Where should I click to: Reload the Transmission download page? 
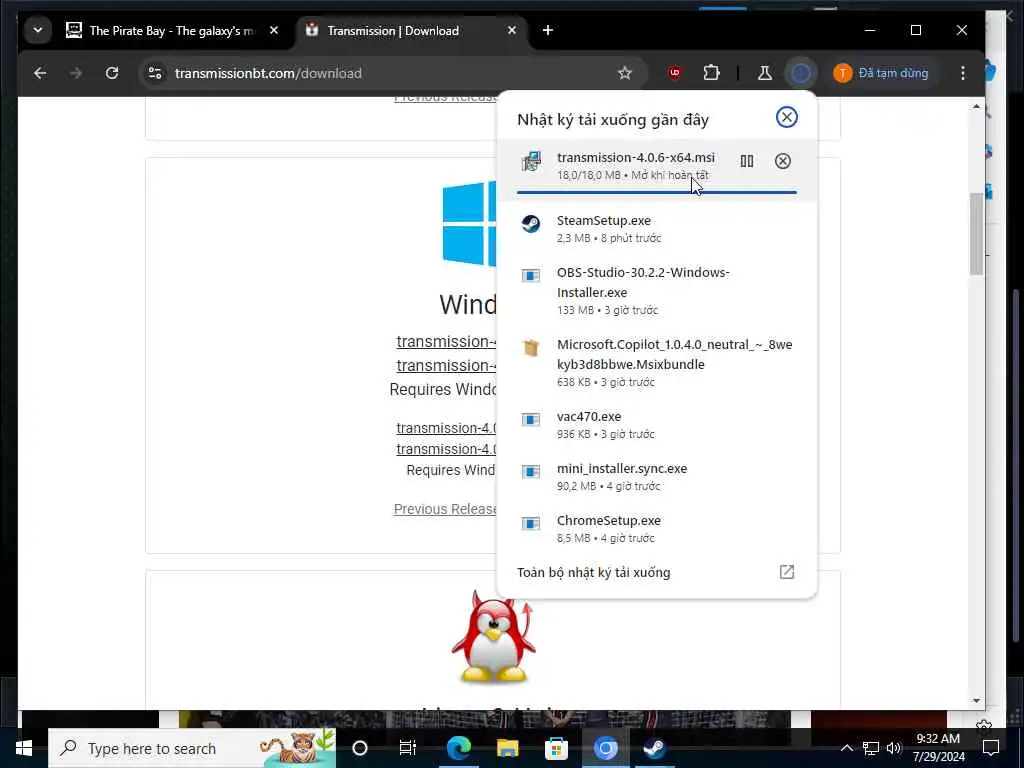[x=112, y=73]
